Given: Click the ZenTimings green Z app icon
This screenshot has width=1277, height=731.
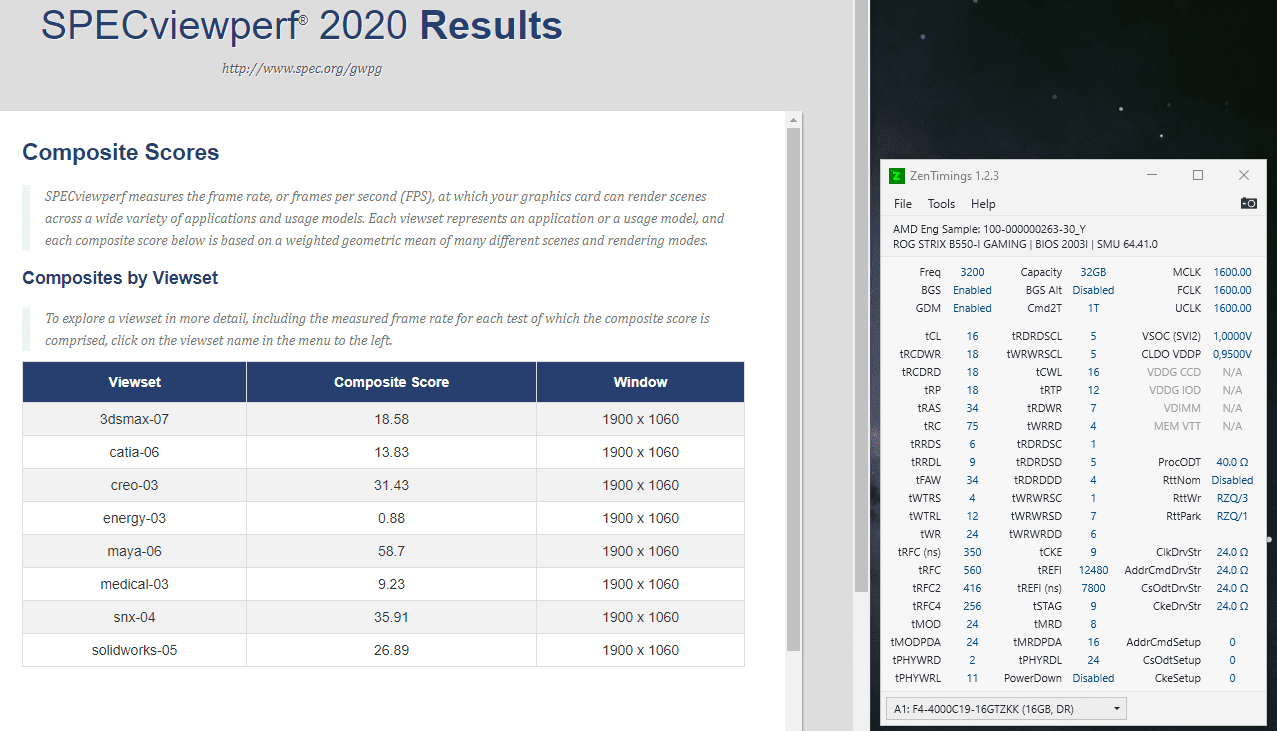Looking at the screenshot, I should (897, 176).
